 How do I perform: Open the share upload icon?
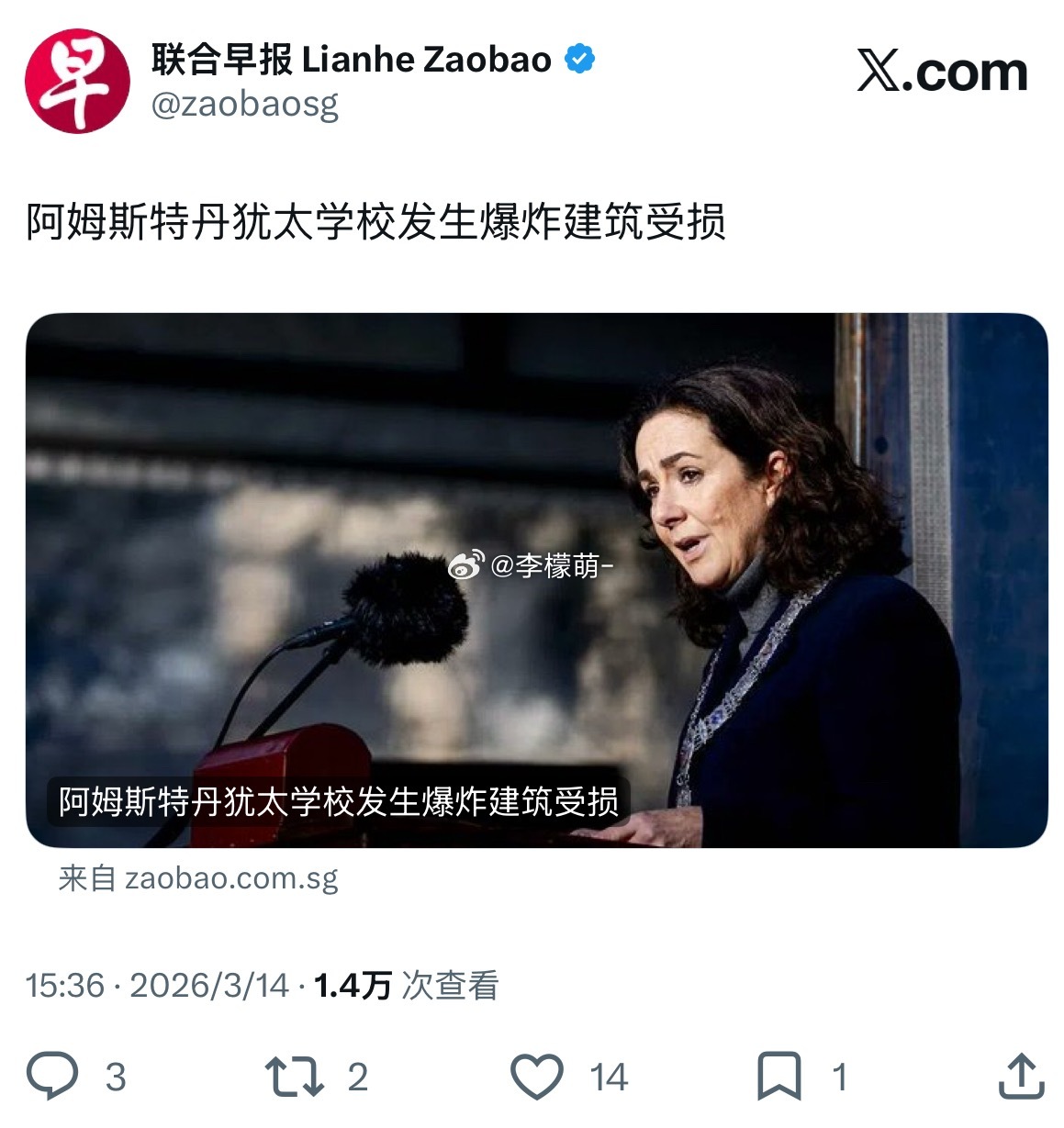click(x=1021, y=1076)
